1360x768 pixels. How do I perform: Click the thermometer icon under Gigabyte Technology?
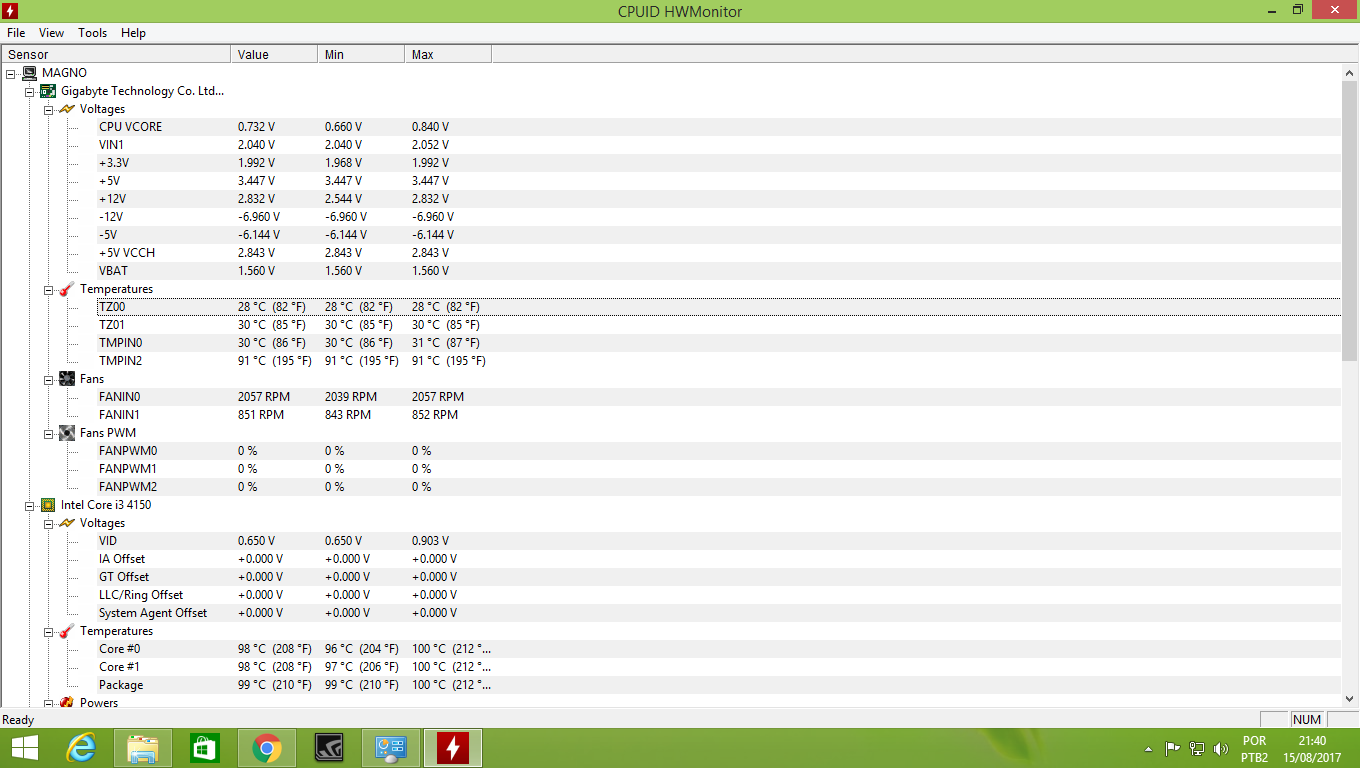tap(67, 289)
